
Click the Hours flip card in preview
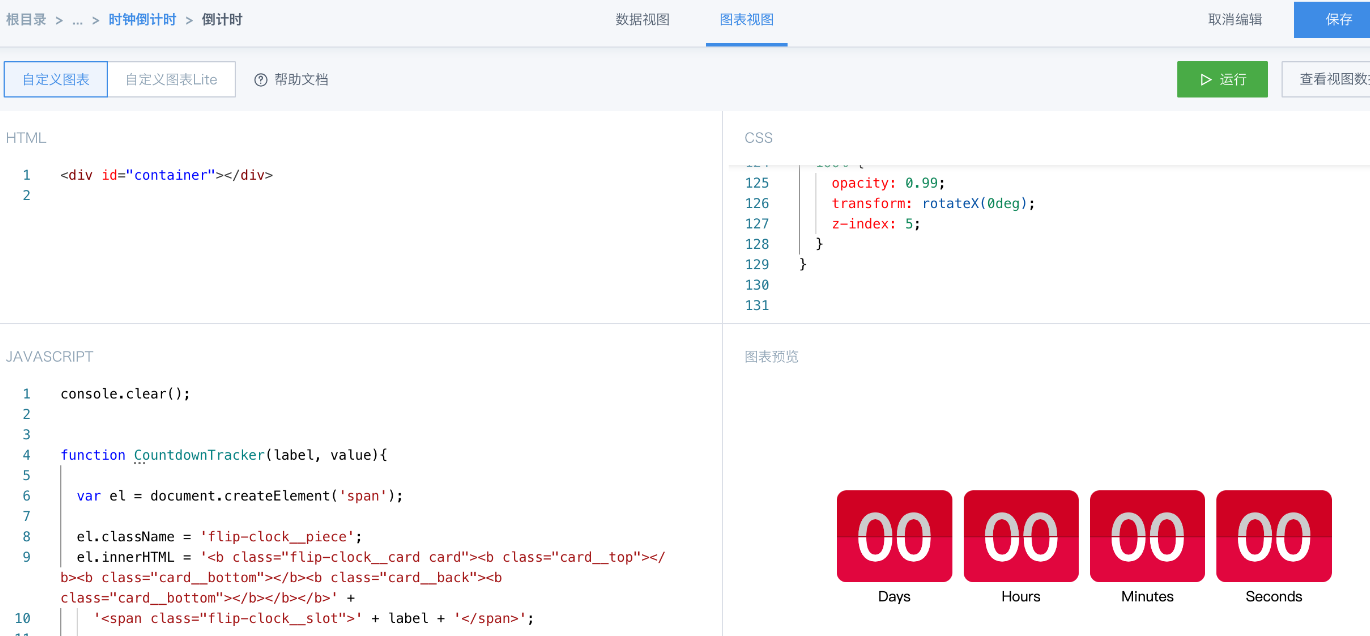click(x=1021, y=536)
